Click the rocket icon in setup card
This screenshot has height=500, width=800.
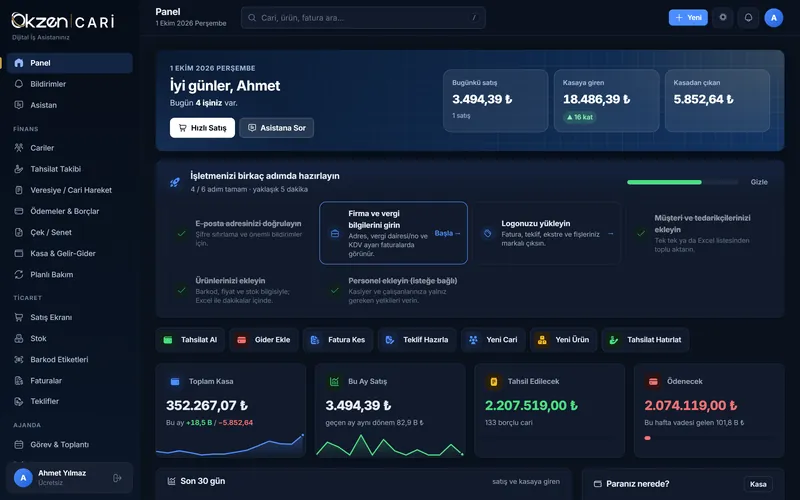click(174, 182)
